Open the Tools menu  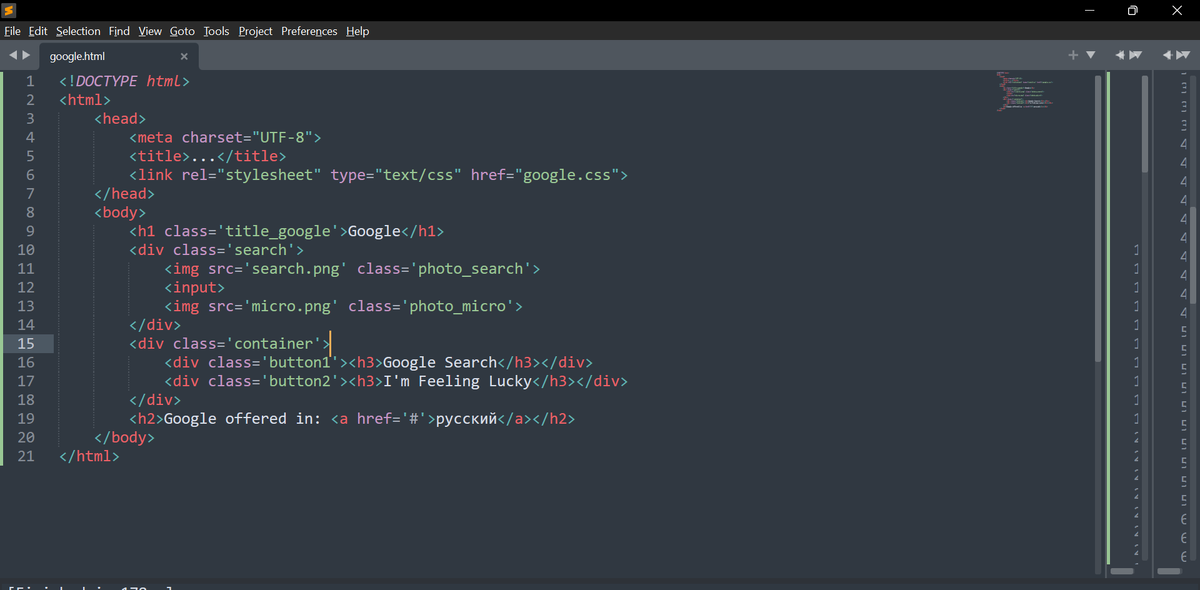click(x=216, y=31)
